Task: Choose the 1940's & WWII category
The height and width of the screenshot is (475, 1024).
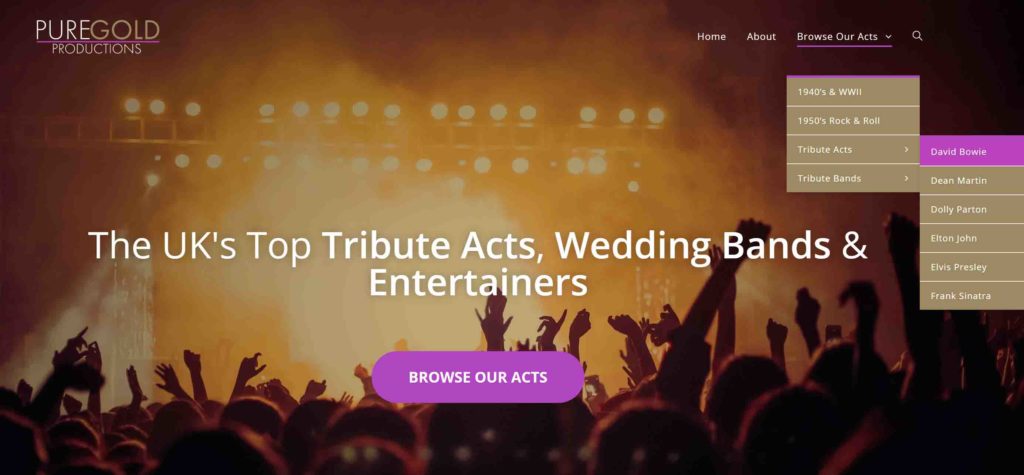Action: point(853,92)
